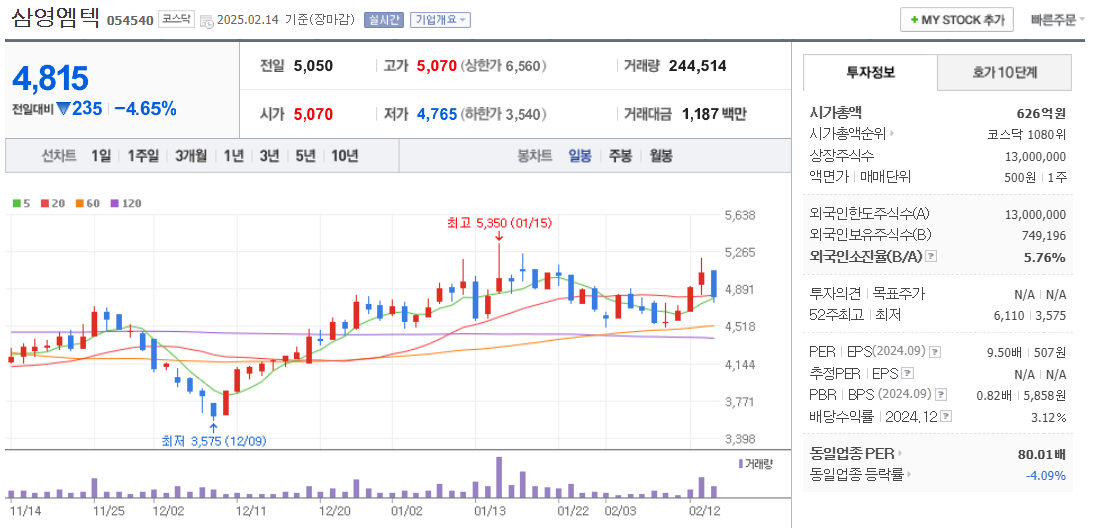Click the 코스닥 1080위 ranking value
The width and height of the screenshot is (1094, 528).
(x=1027, y=134)
